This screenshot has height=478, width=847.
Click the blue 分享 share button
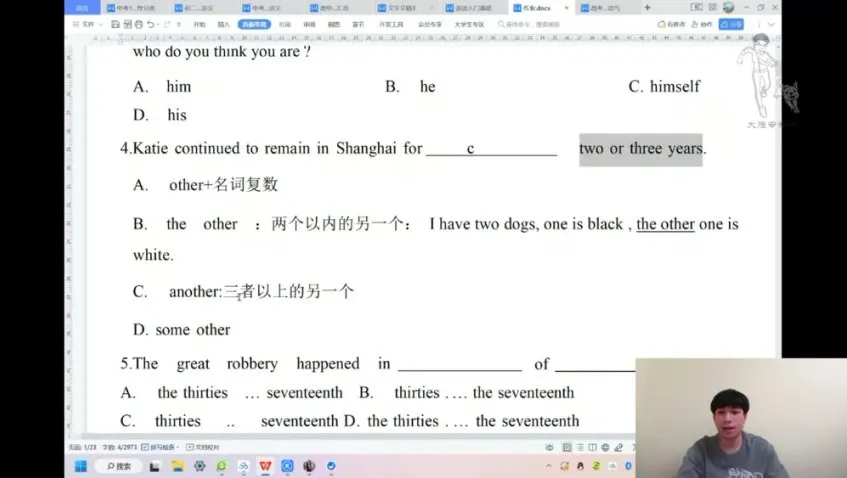click(732, 24)
